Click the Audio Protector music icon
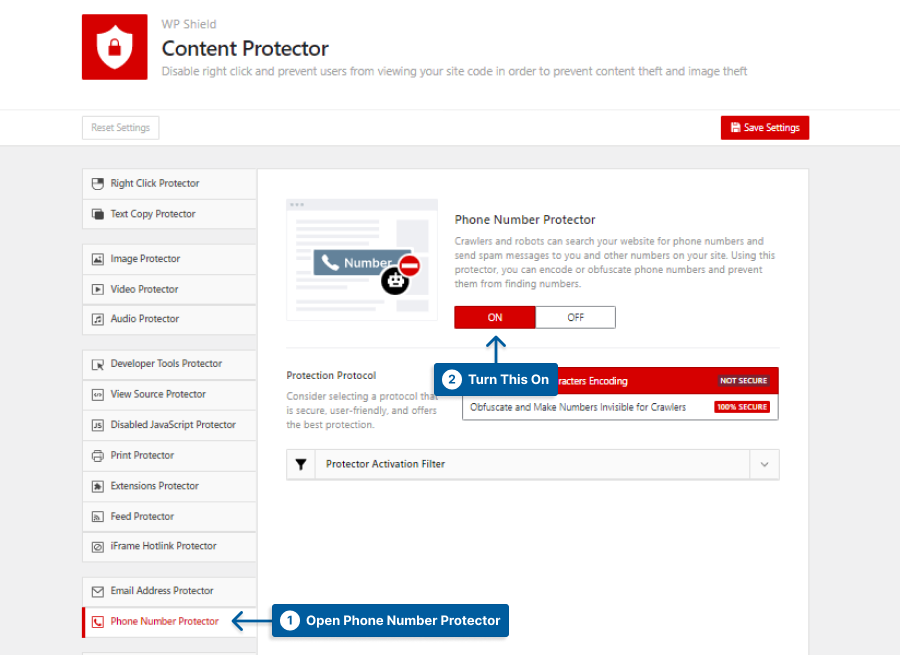Screen dimensions: 900x655 pyautogui.click(x=98, y=319)
